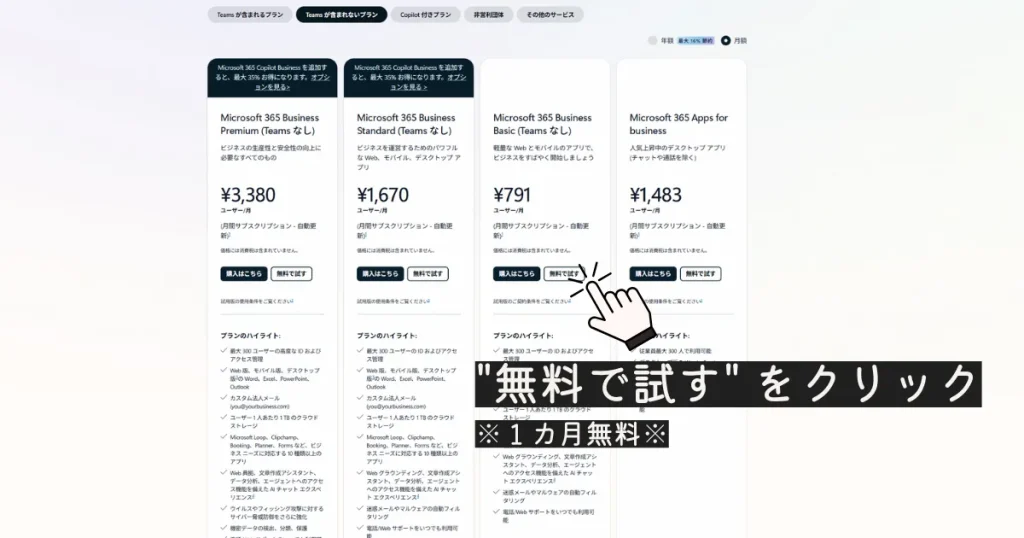Select the 月額 billing radio button

pos(726,41)
